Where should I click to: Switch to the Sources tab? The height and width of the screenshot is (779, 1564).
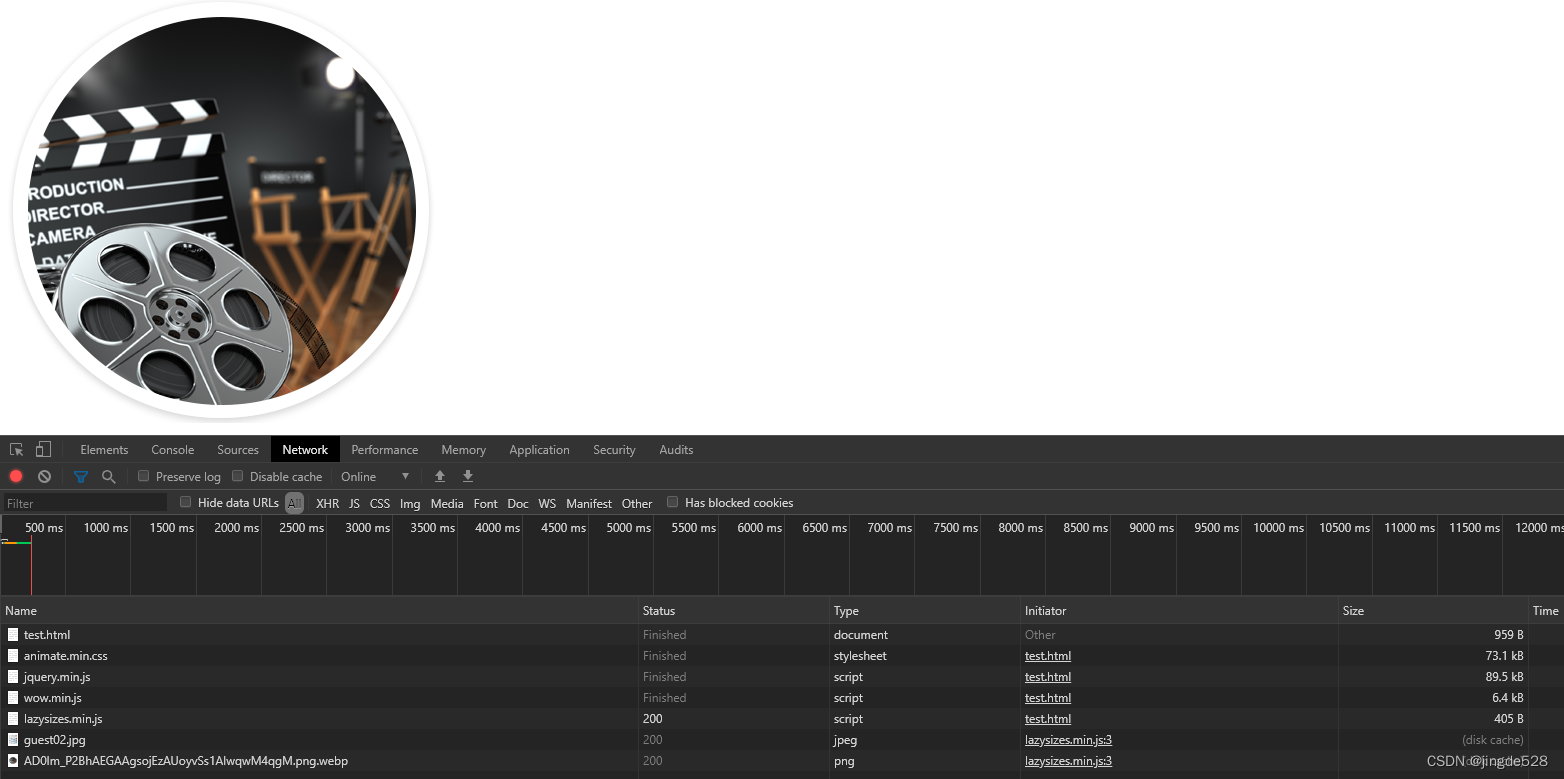coord(238,449)
